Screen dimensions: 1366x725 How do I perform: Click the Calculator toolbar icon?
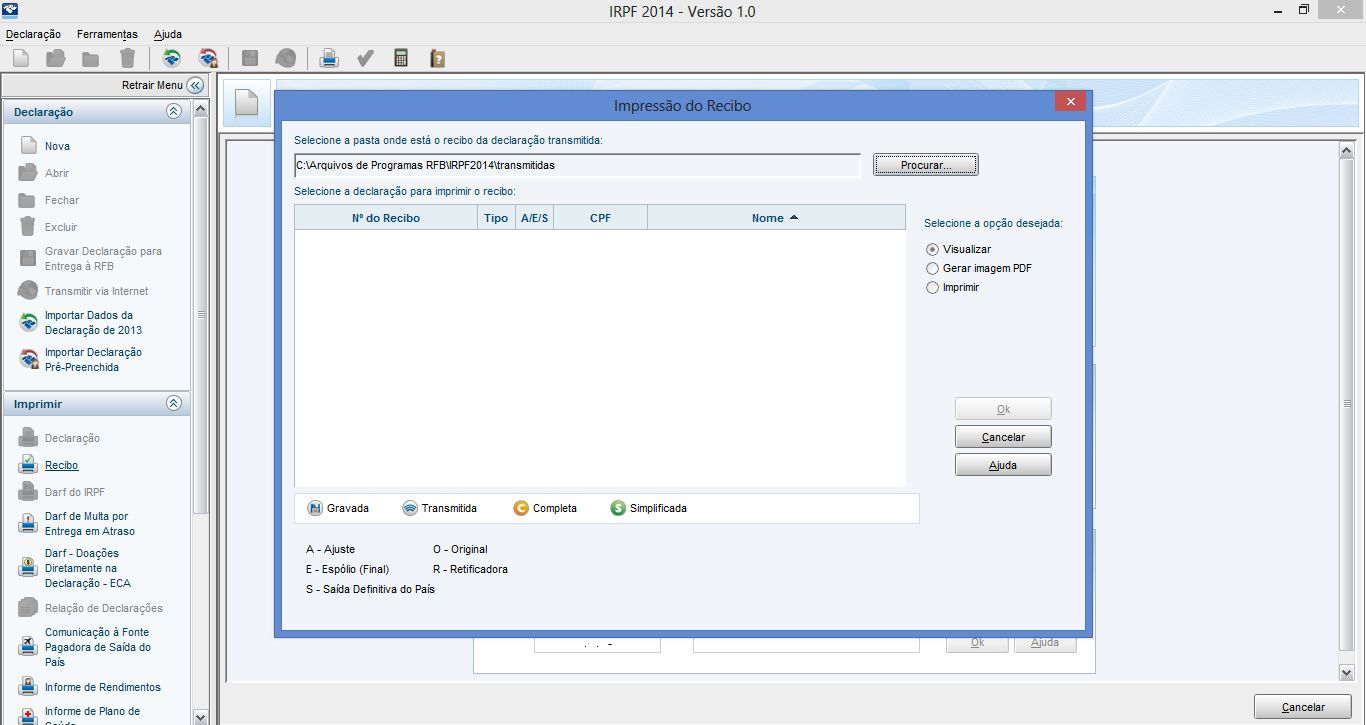click(x=401, y=59)
